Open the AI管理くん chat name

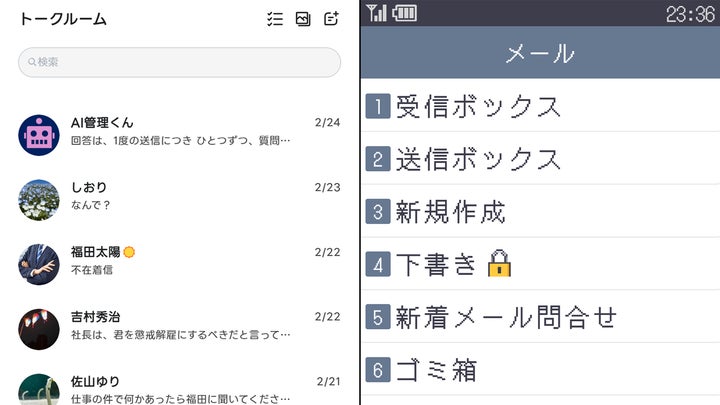[x=102, y=123]
